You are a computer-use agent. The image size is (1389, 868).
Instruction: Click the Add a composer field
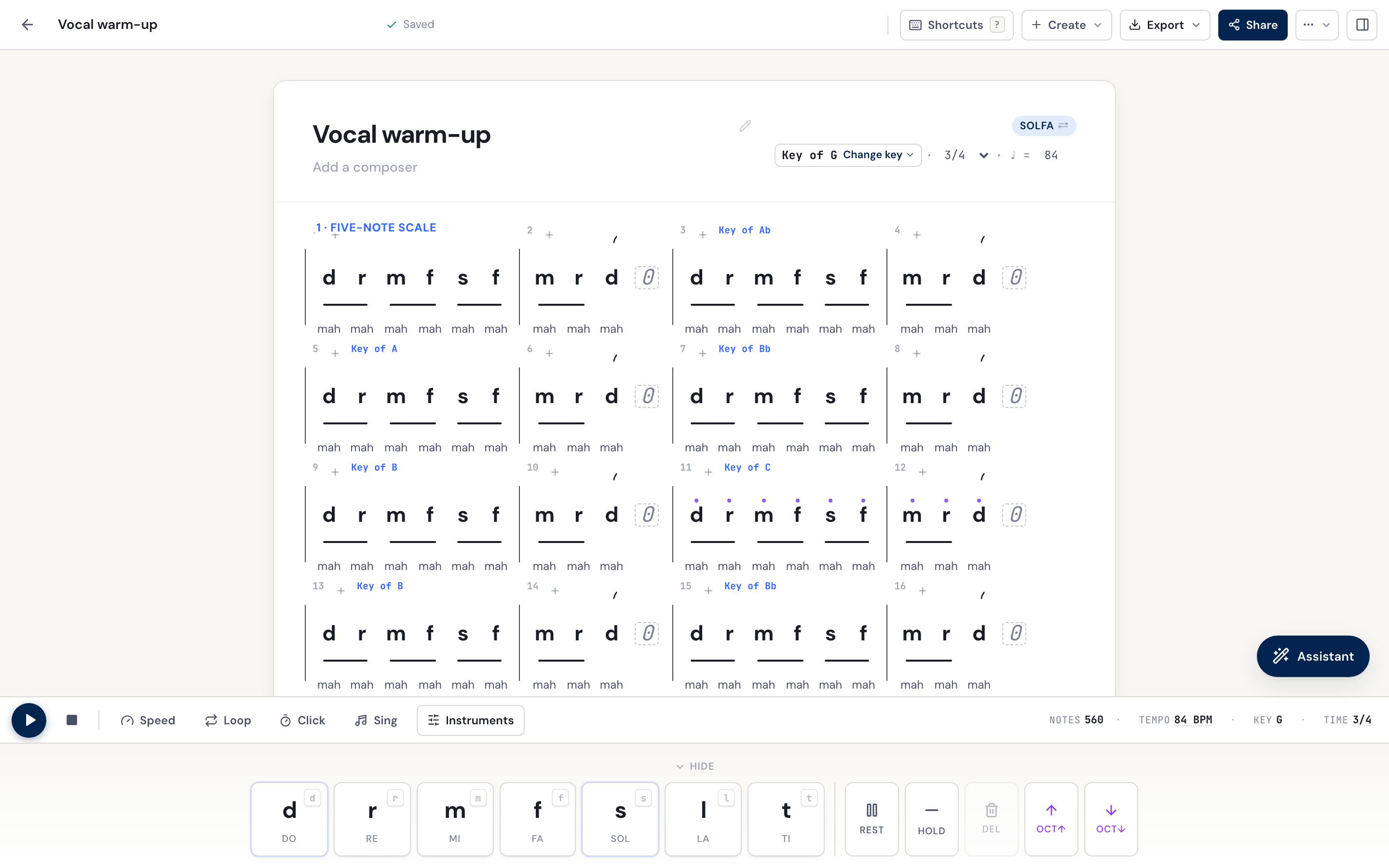(x=365, y=167)
